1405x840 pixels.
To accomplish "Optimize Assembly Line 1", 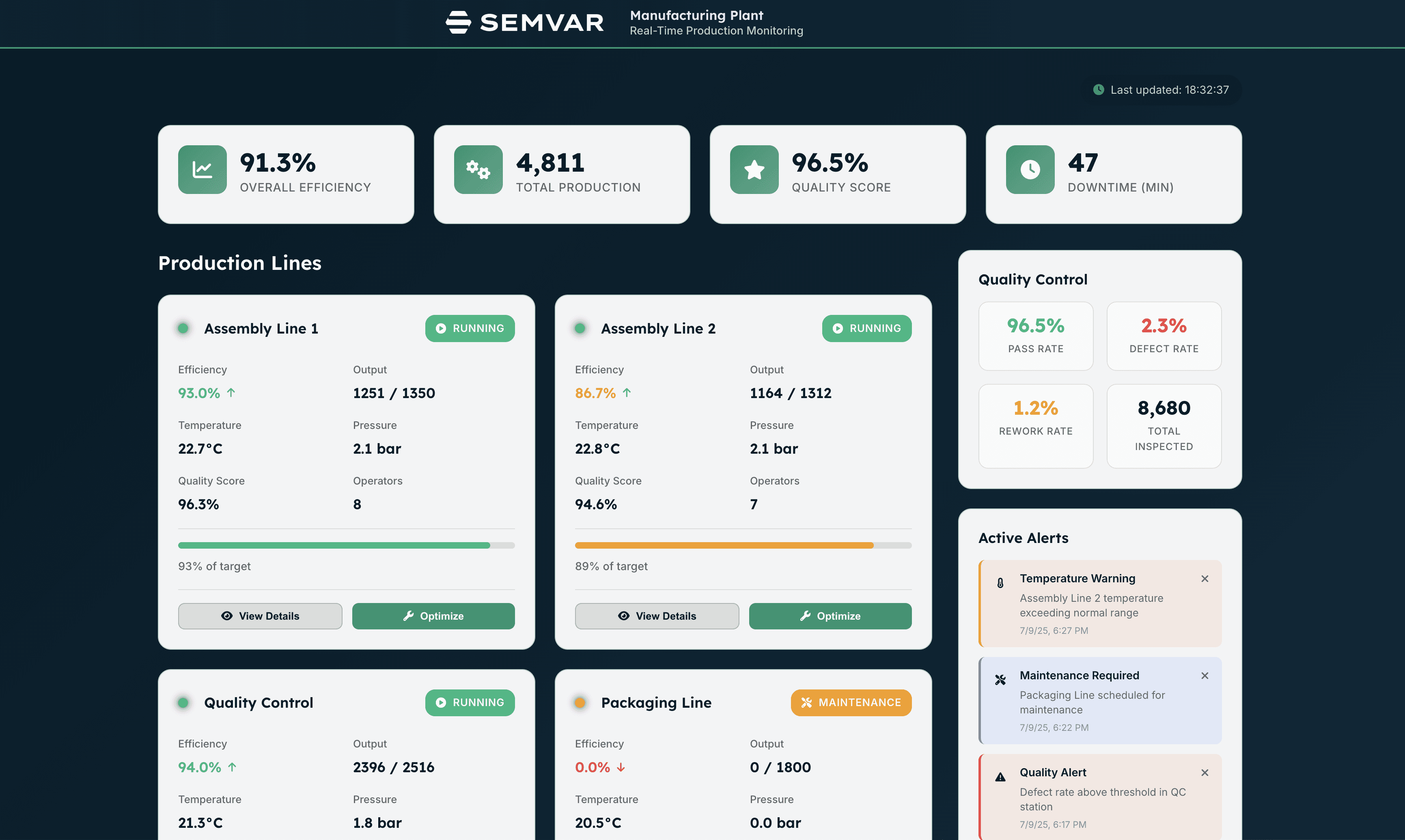I will pyautogui.click(x=433, y=616).
